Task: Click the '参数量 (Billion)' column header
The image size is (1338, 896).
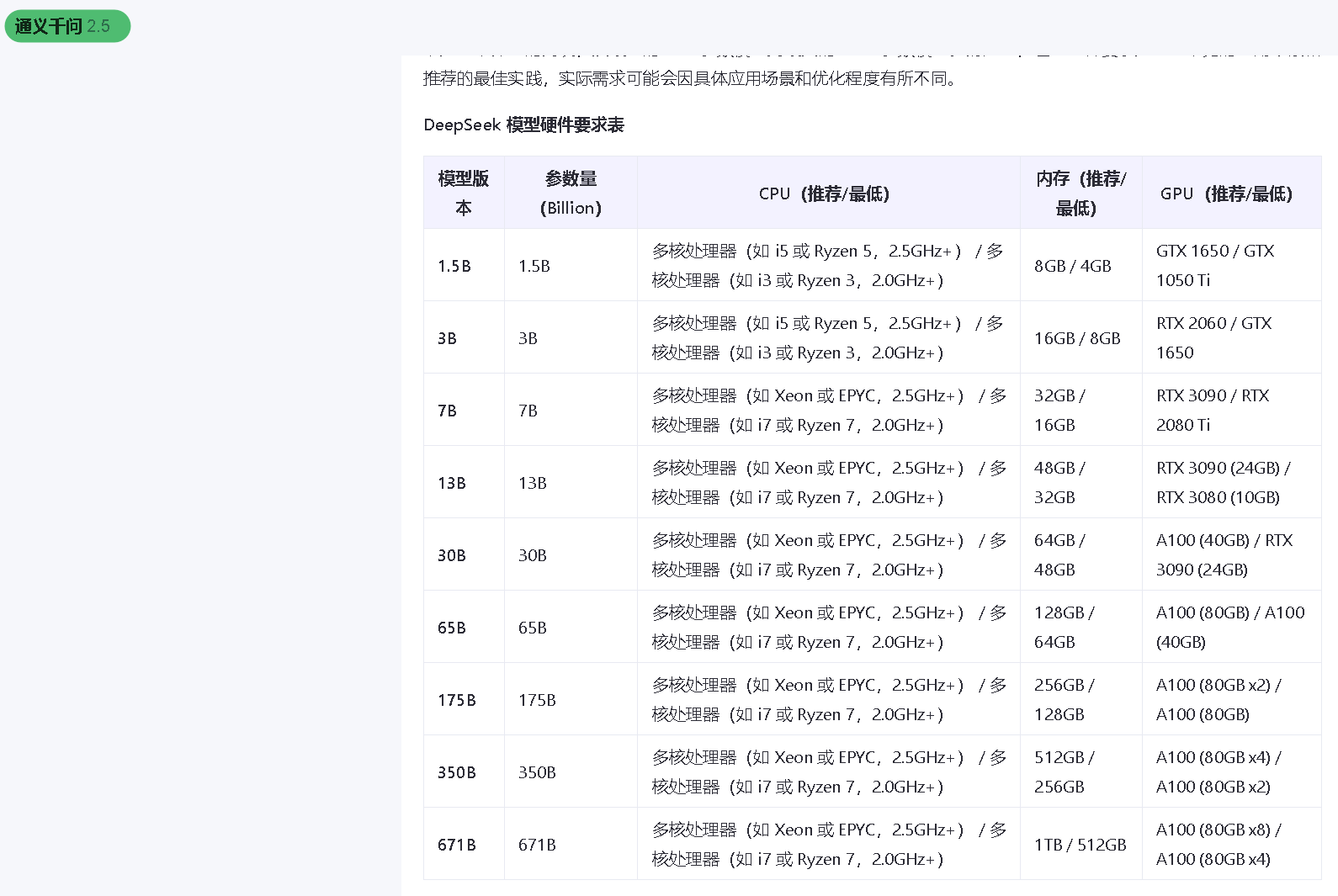Action: 571,193
